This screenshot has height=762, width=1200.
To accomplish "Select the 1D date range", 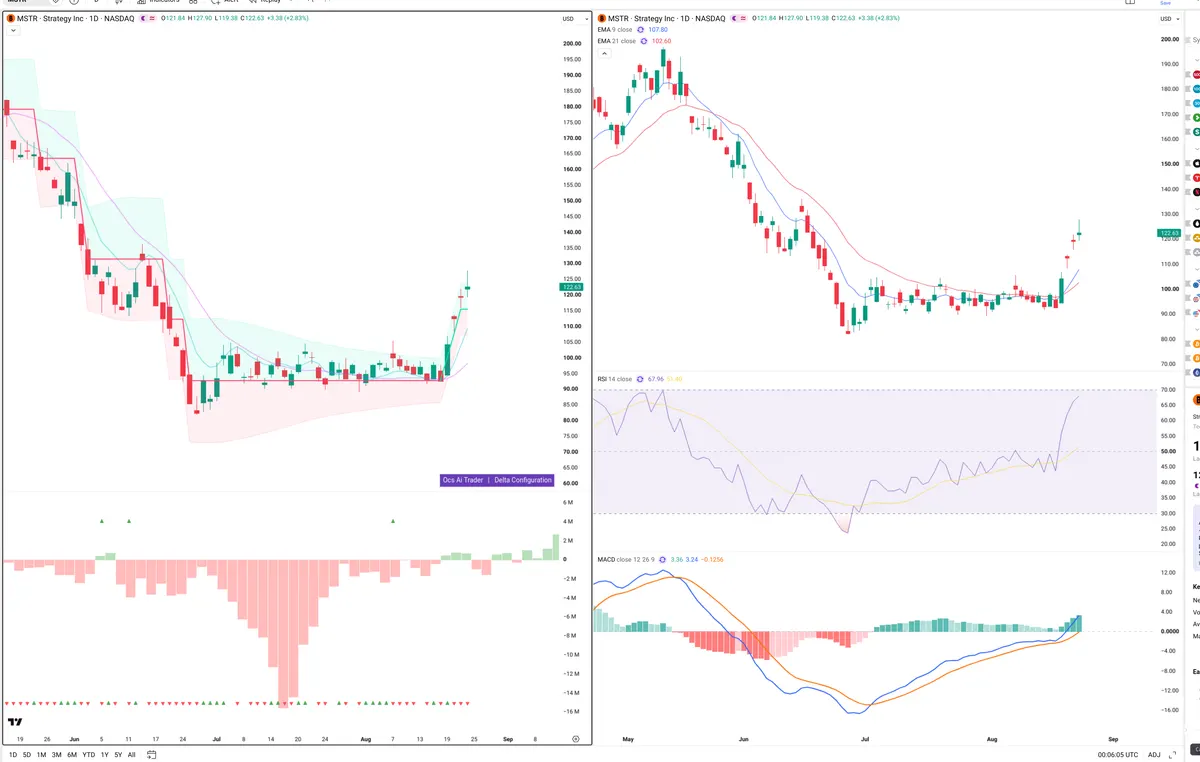I will pyautogui.click(x=13, y=754).
